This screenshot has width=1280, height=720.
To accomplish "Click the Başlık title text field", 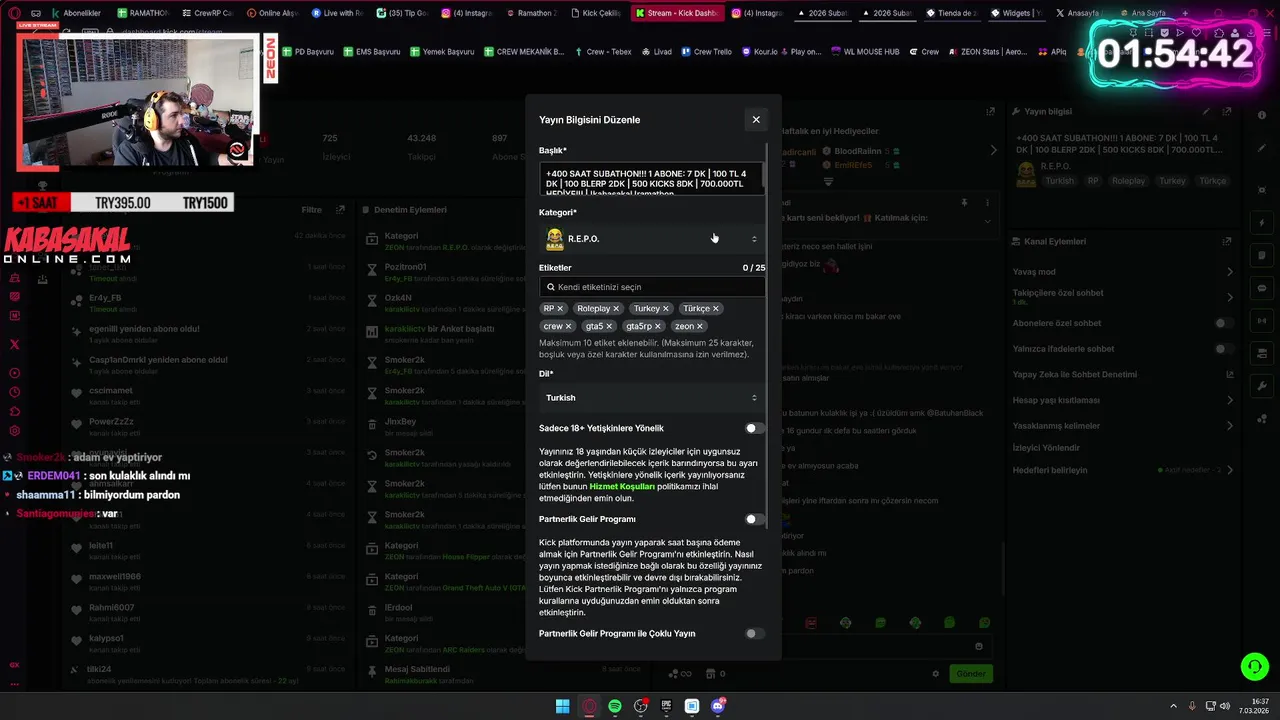I will (652, 179).
